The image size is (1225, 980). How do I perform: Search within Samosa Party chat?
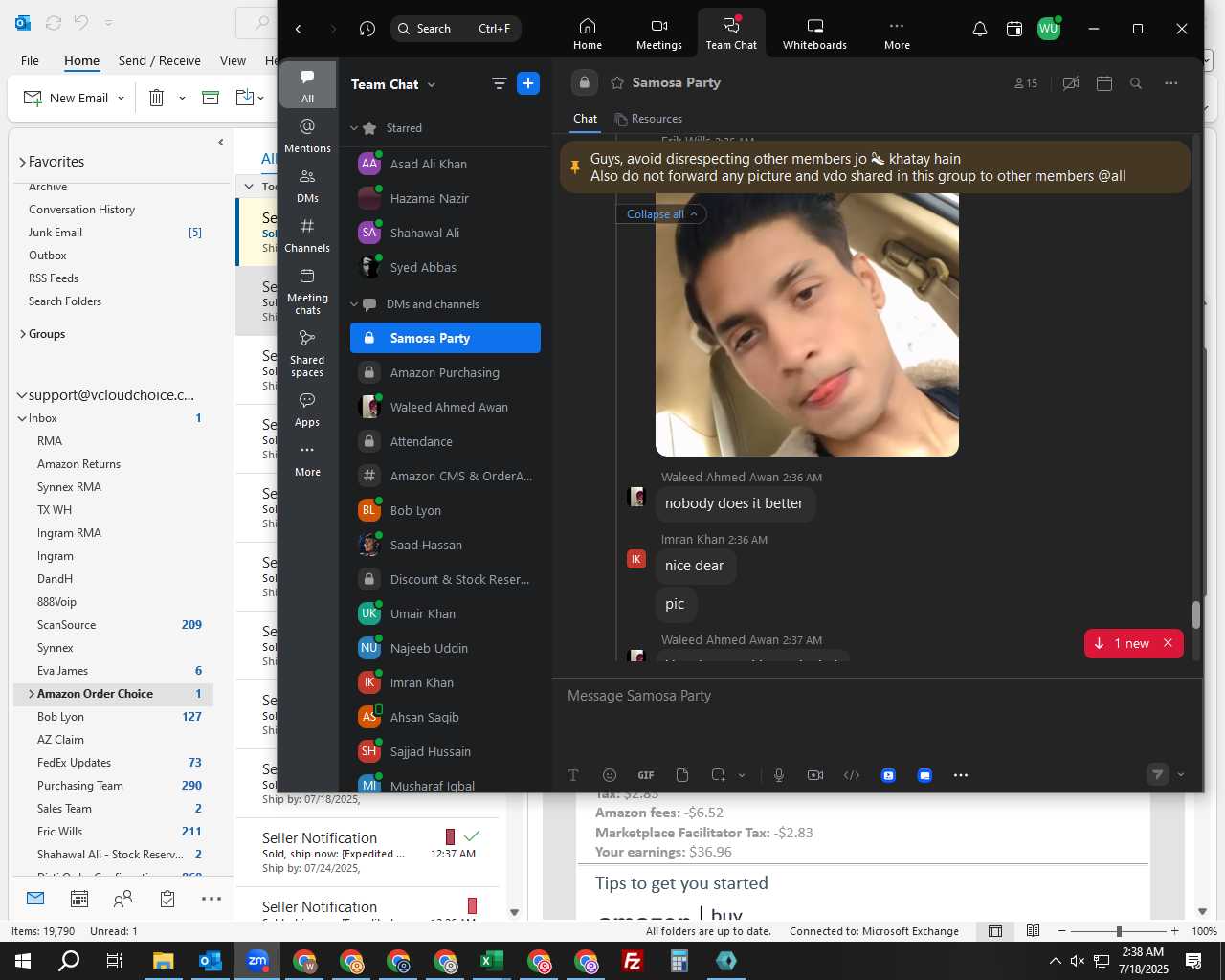coord(1136,83)
